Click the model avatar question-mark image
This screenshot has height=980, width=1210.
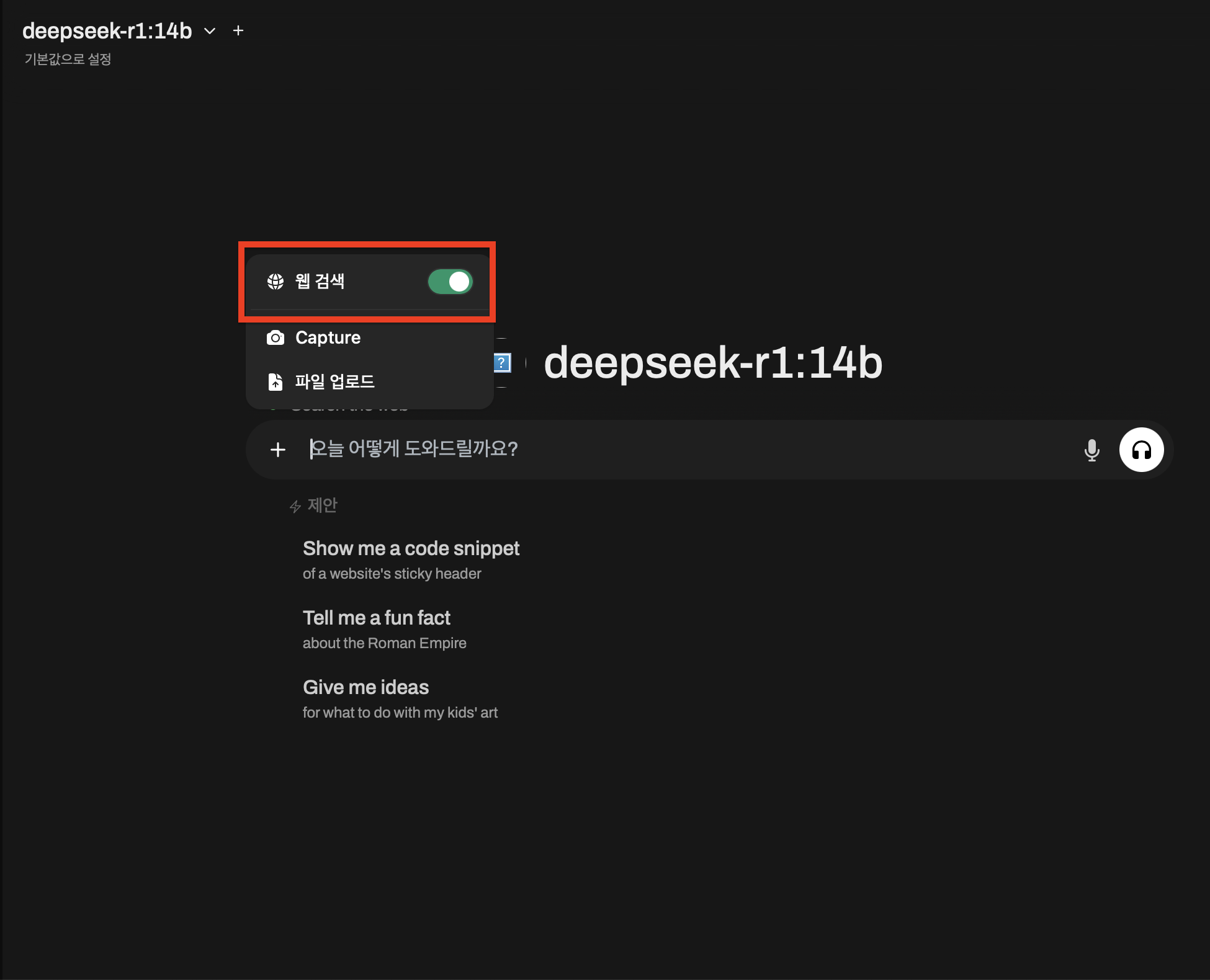pyautogui.click(x=502, y=363)
